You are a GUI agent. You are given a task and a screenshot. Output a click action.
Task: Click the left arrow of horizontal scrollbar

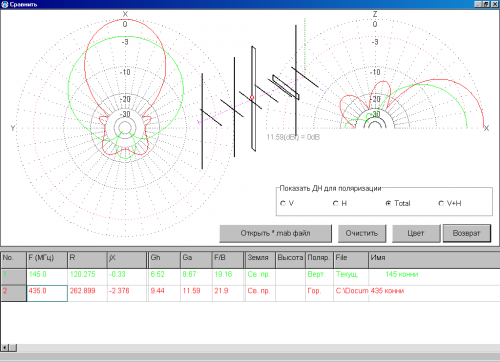pos(5,348)
